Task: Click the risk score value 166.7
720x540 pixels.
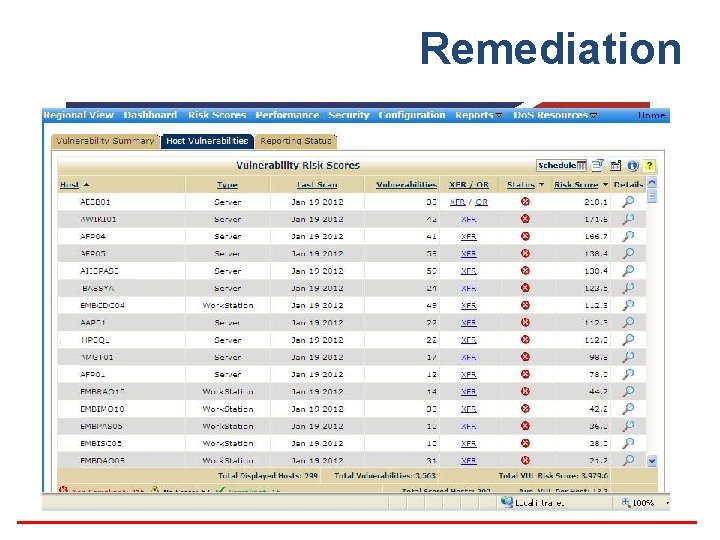Action: (596, 237)
